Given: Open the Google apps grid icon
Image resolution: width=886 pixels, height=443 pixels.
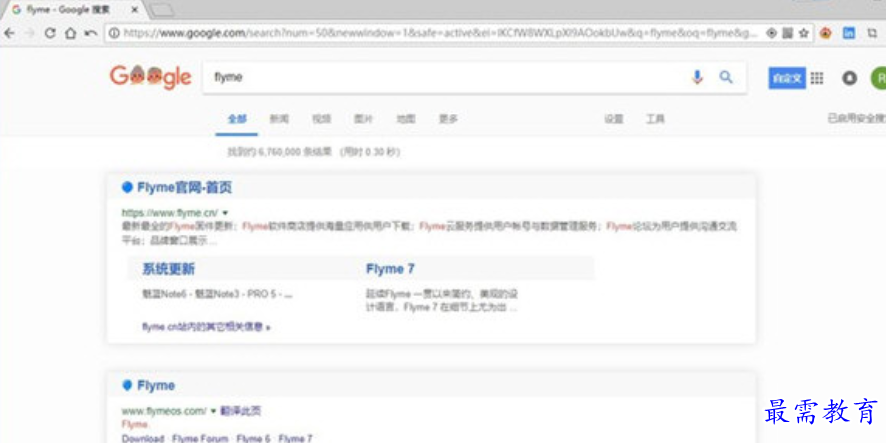Looking at the screenshot, I should tap(816, 78).
